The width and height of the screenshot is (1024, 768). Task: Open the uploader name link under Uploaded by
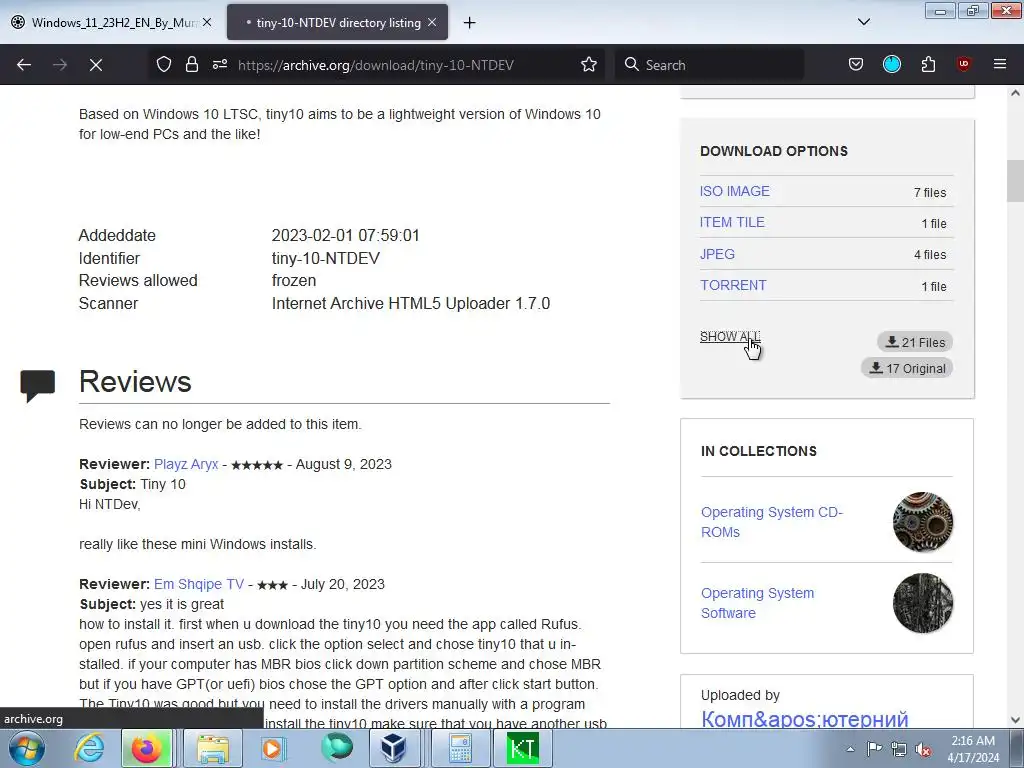[x=804, y=718]
